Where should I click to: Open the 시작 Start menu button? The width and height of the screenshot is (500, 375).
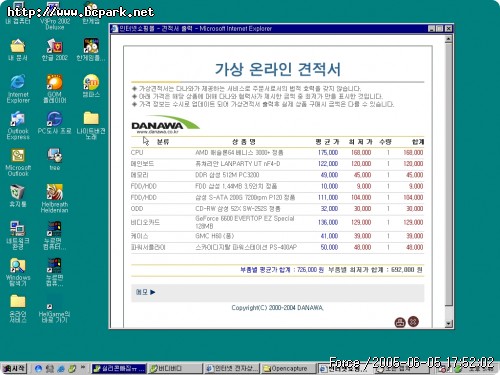[x=14, y=368]
